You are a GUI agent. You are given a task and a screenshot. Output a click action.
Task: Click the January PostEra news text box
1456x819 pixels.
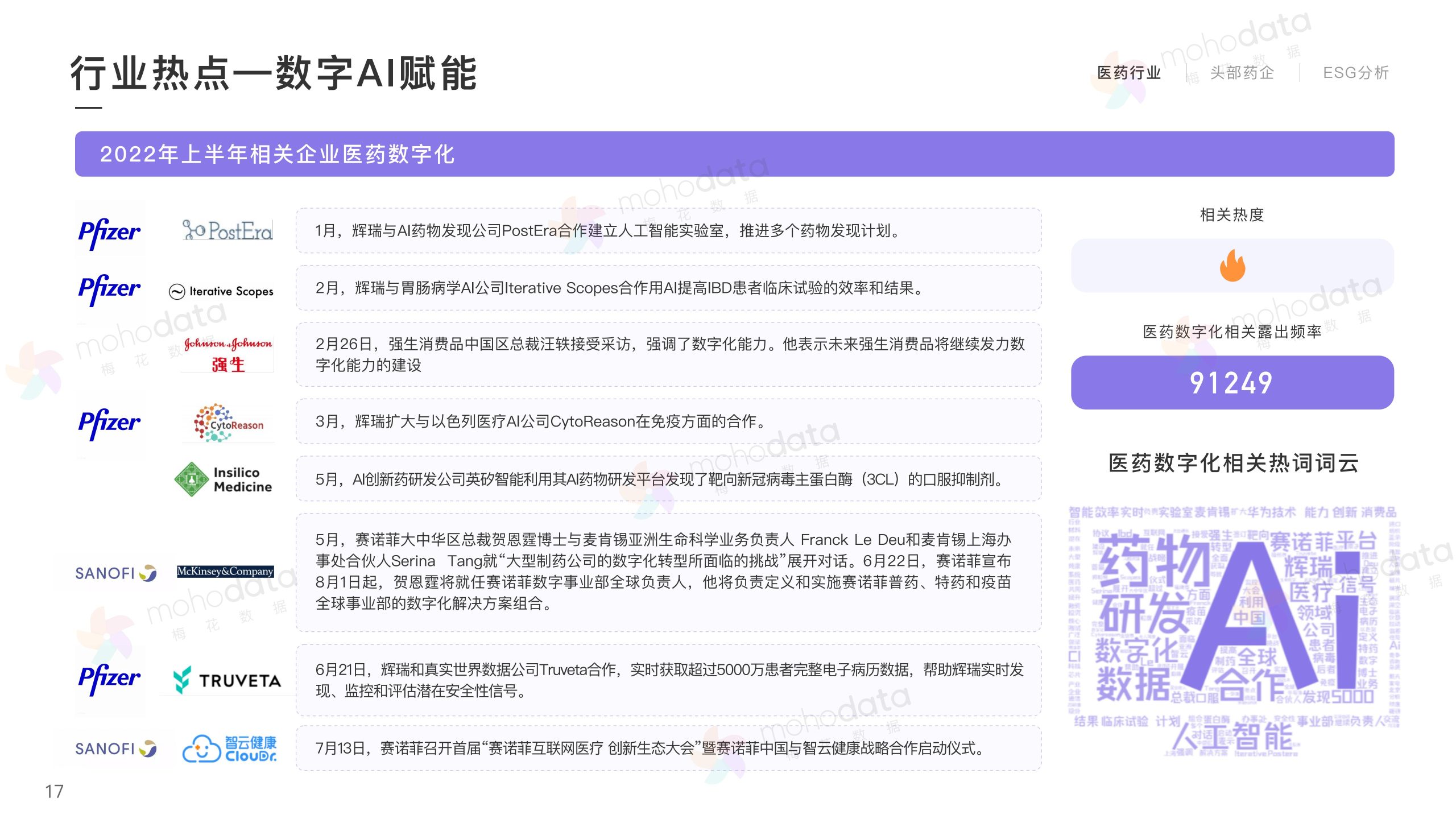click(668, 230)
